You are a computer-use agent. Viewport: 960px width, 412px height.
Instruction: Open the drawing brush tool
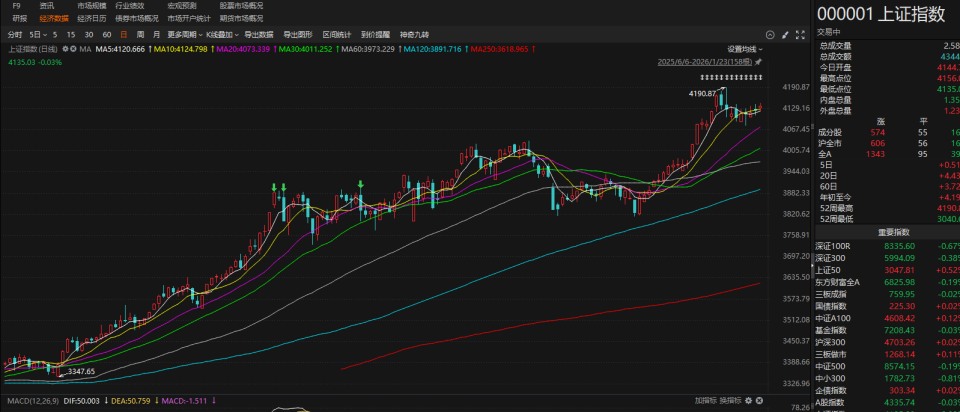(x=785, y=35)
